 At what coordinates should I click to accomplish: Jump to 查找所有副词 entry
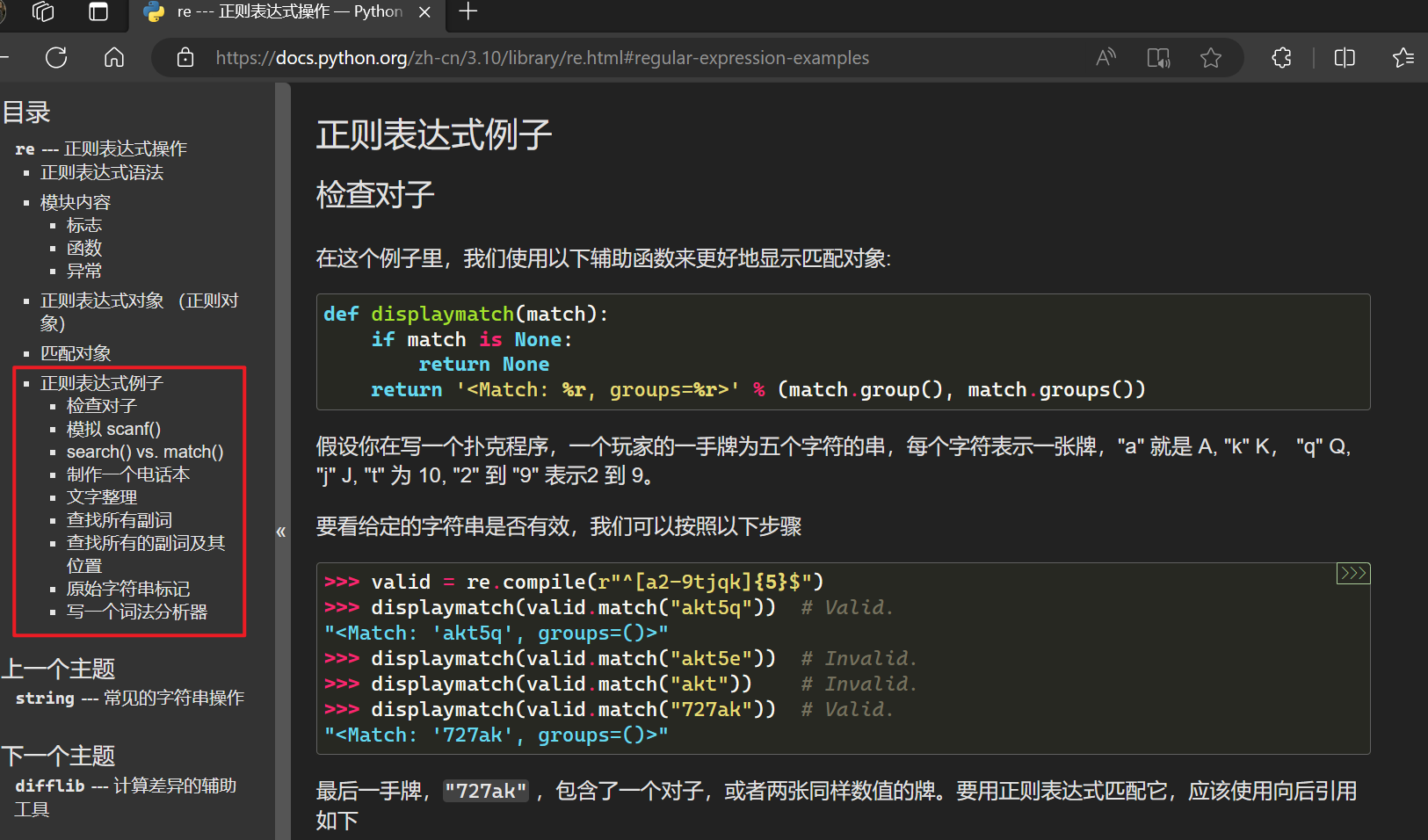(x=120, y=520)
